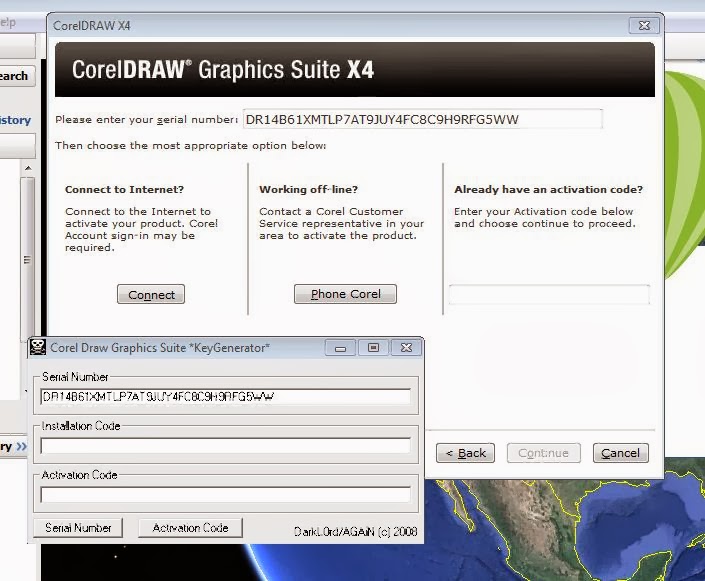Viewport: 705px width, 581px height.
Task: Select the KeyGenerator Serial Number text field
Action: (x=225, y=397)
